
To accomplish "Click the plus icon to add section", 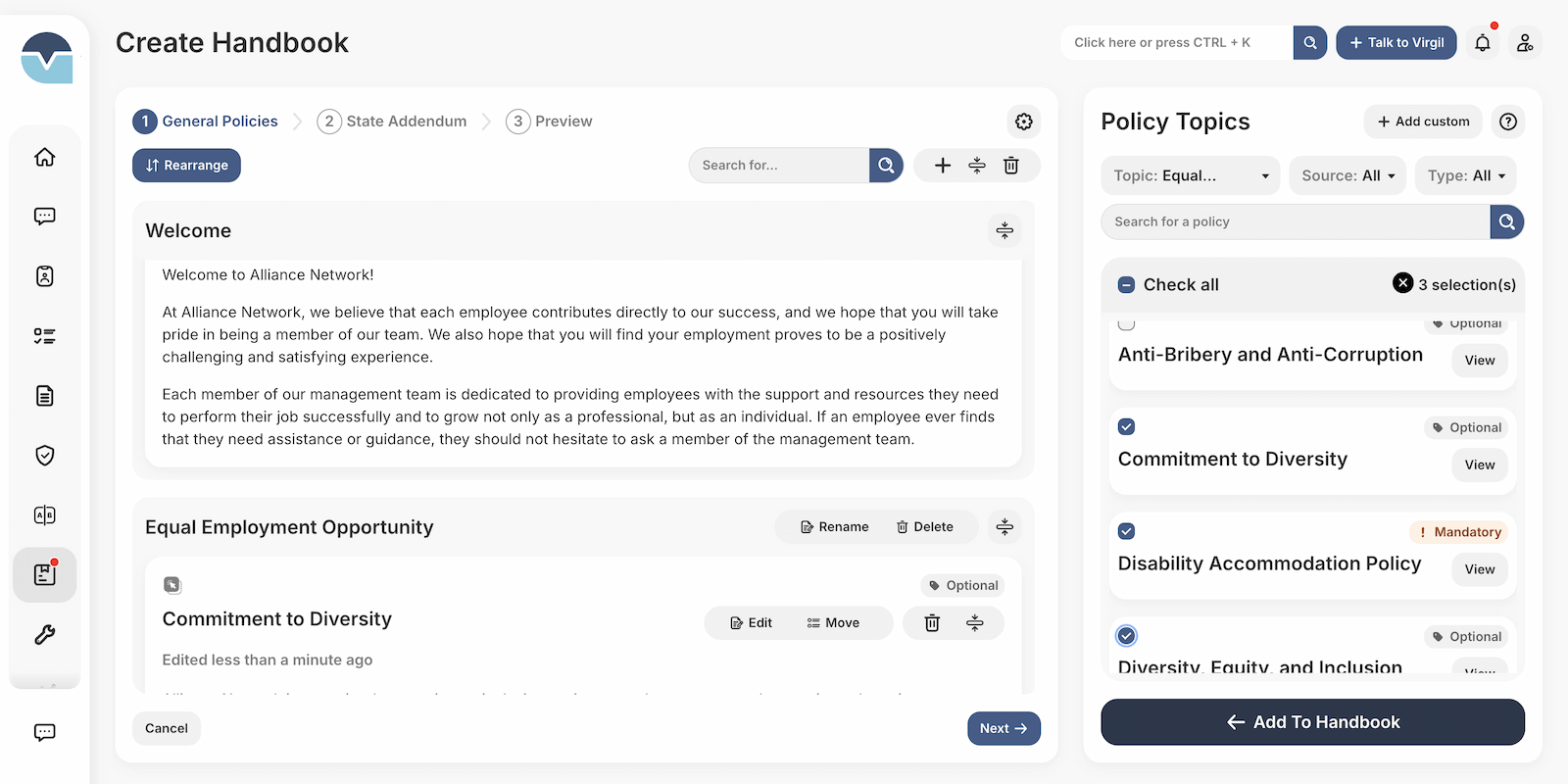I will [x=943, y=166].
